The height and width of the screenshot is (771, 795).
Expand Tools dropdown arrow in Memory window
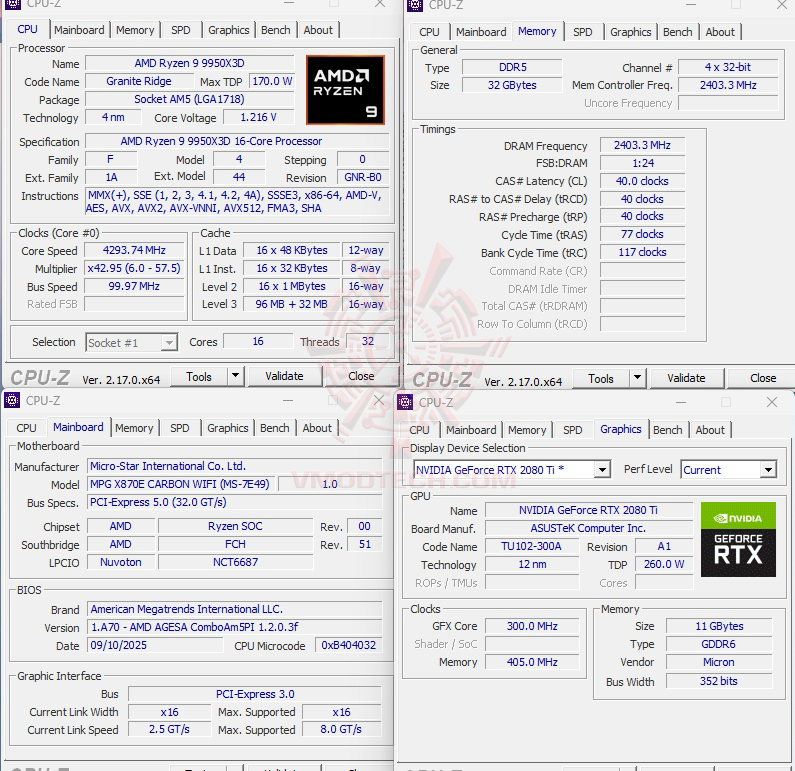637,378
